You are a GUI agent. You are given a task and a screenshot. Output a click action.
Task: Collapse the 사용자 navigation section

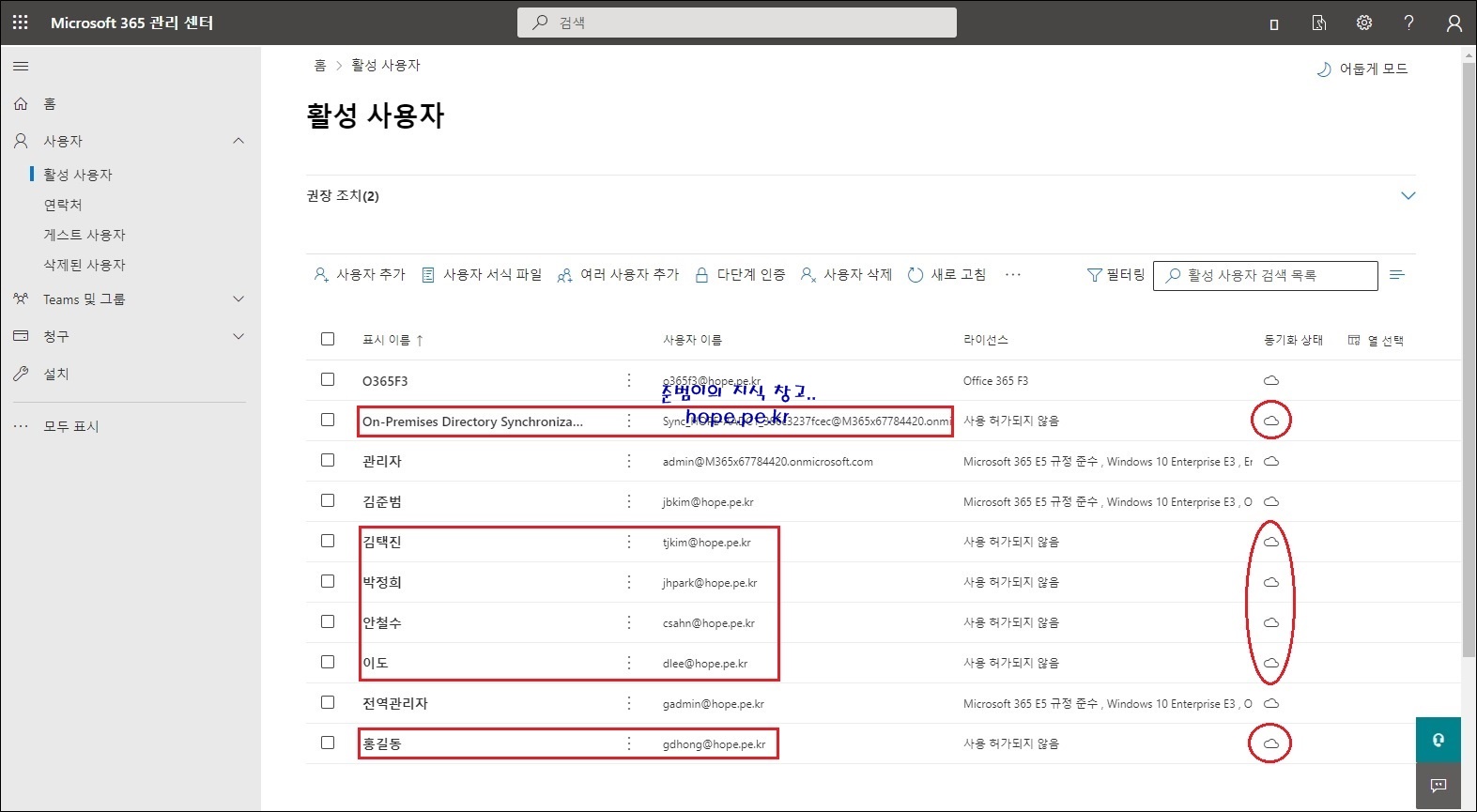(238, 141)
